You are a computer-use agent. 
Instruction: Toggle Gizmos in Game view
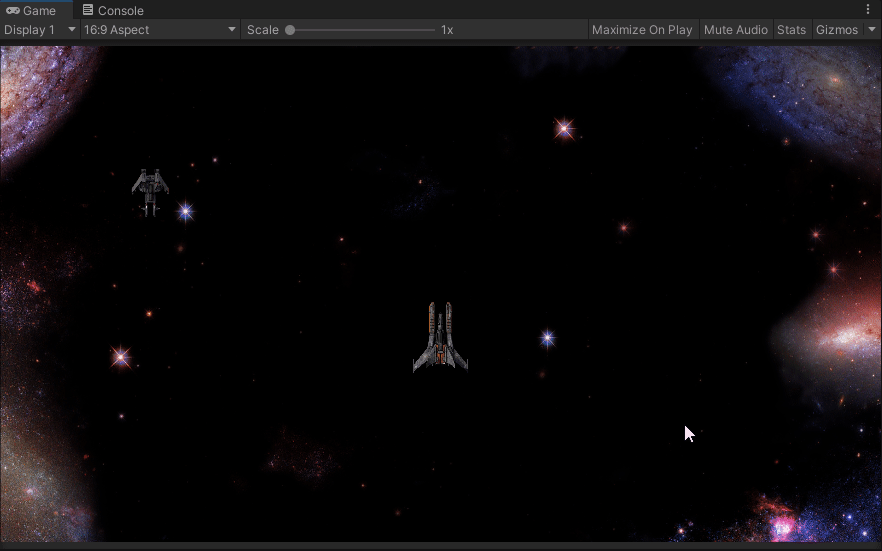click(x=836, y=30)
